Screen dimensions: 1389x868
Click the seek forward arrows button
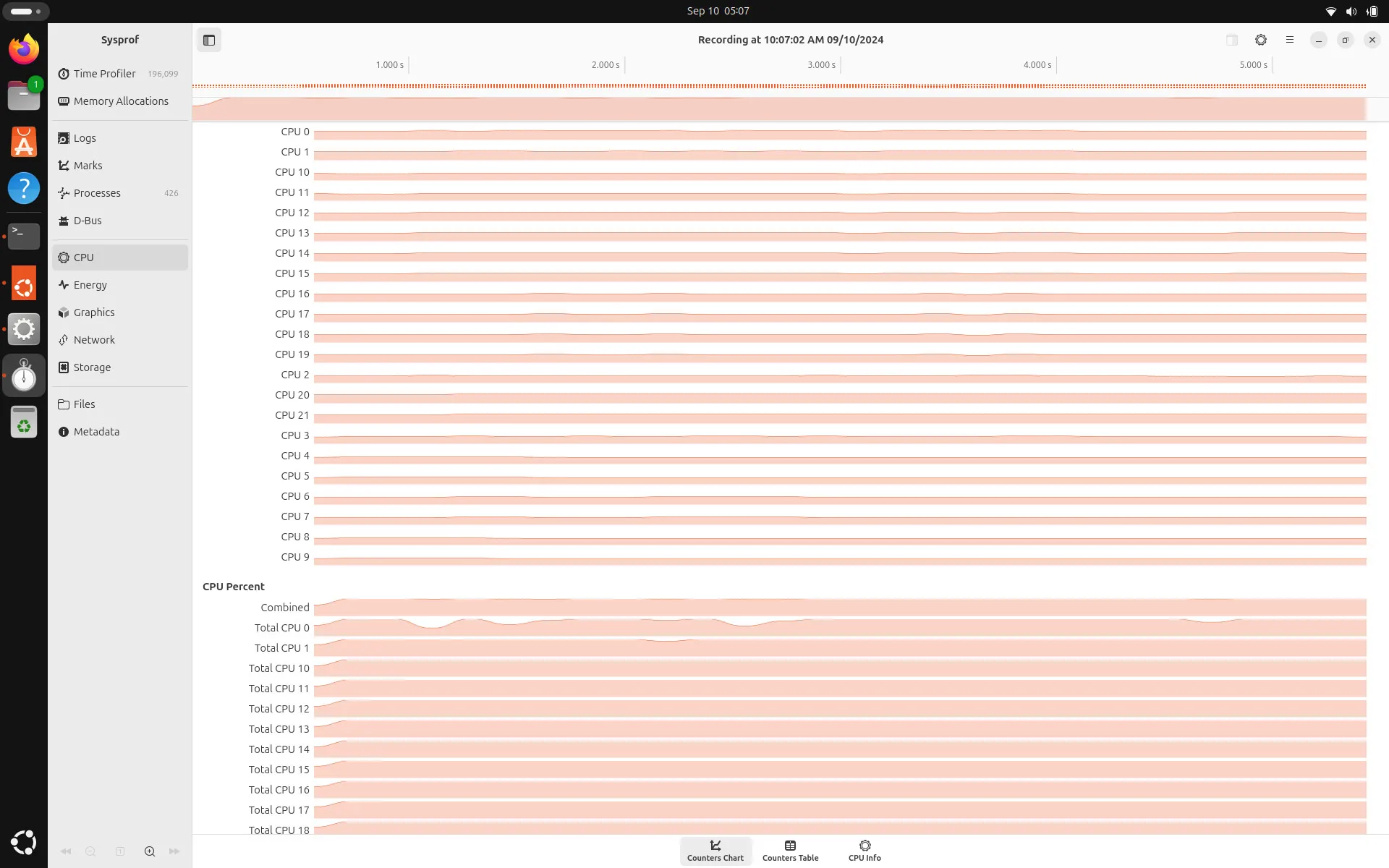(x=174, y=851)
